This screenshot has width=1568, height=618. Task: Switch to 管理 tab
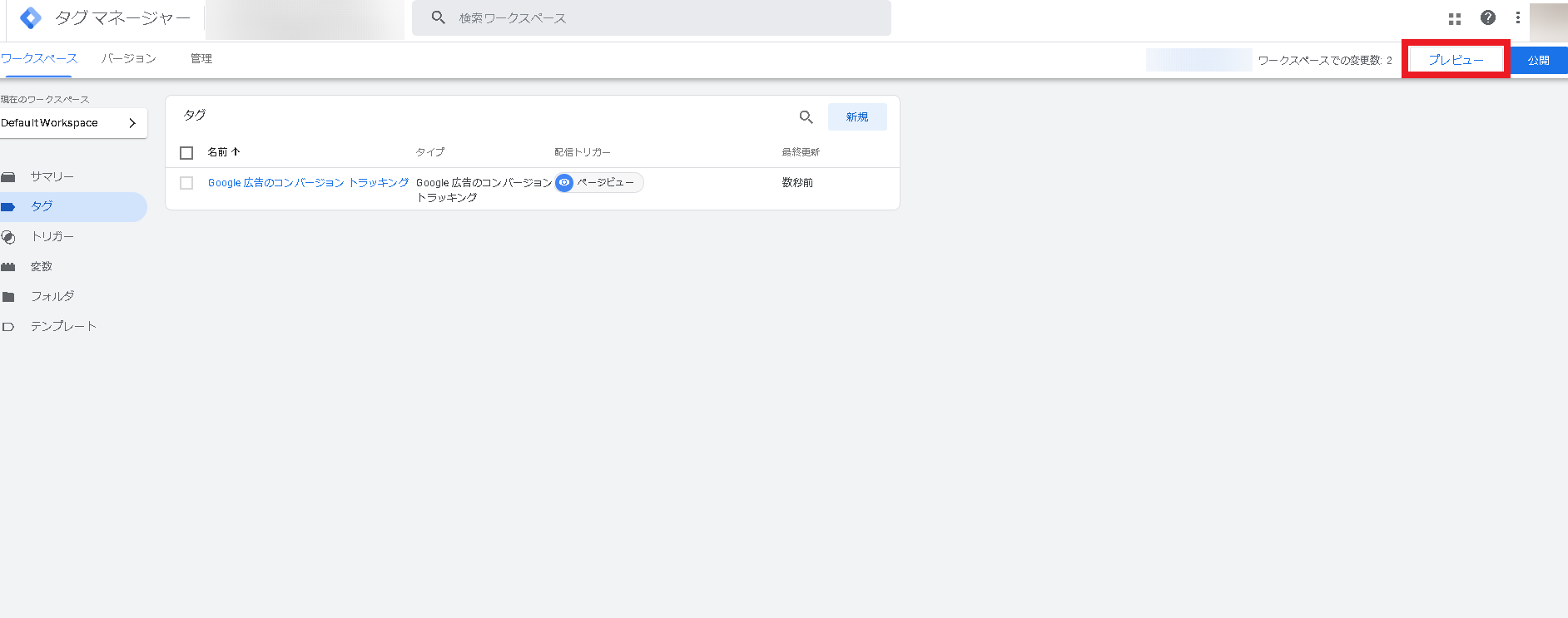pyautogui.click(x=201, y=58)
